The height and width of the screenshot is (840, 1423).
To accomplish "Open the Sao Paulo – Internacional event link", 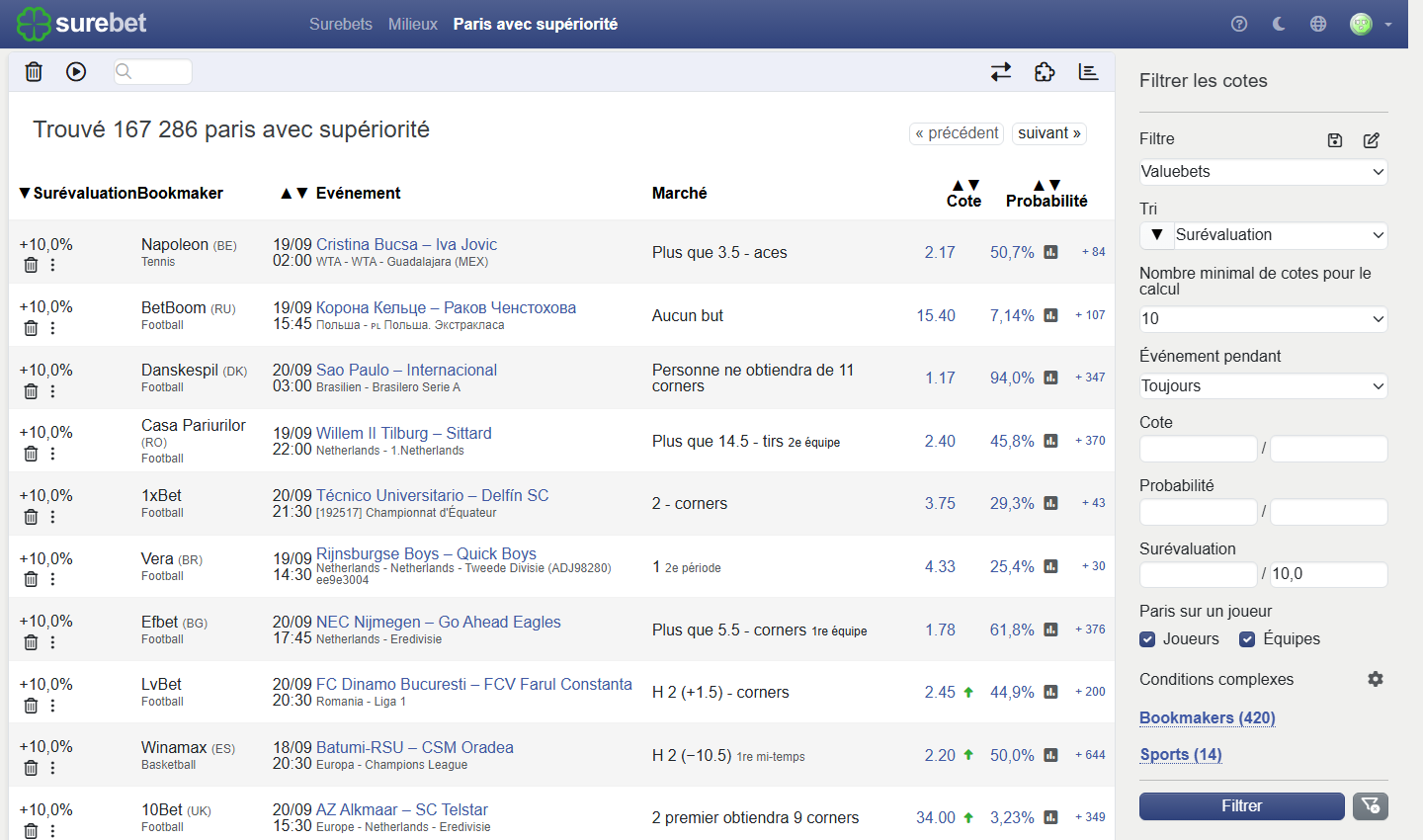I will 406,370.
